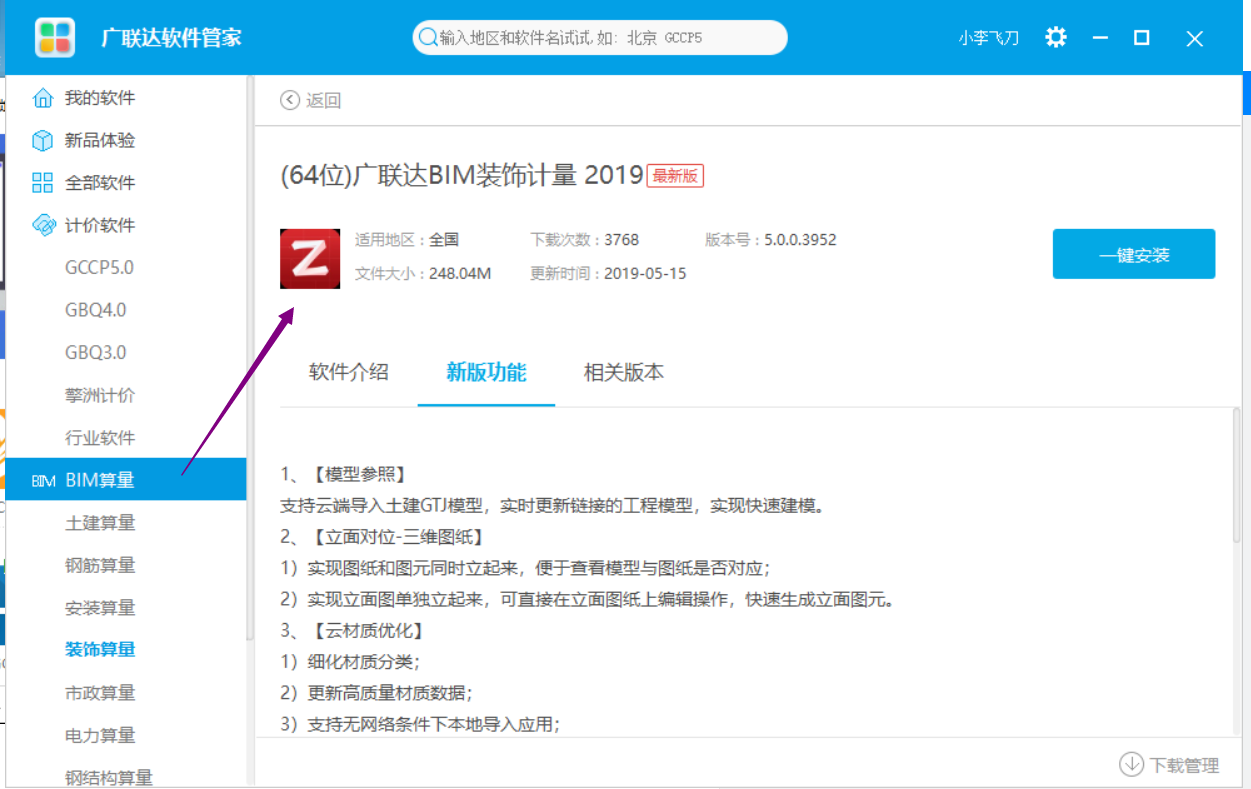The image size is (1251, 789).
Task: Click the search magnifier icon
Action: click(x=428, y=38)
